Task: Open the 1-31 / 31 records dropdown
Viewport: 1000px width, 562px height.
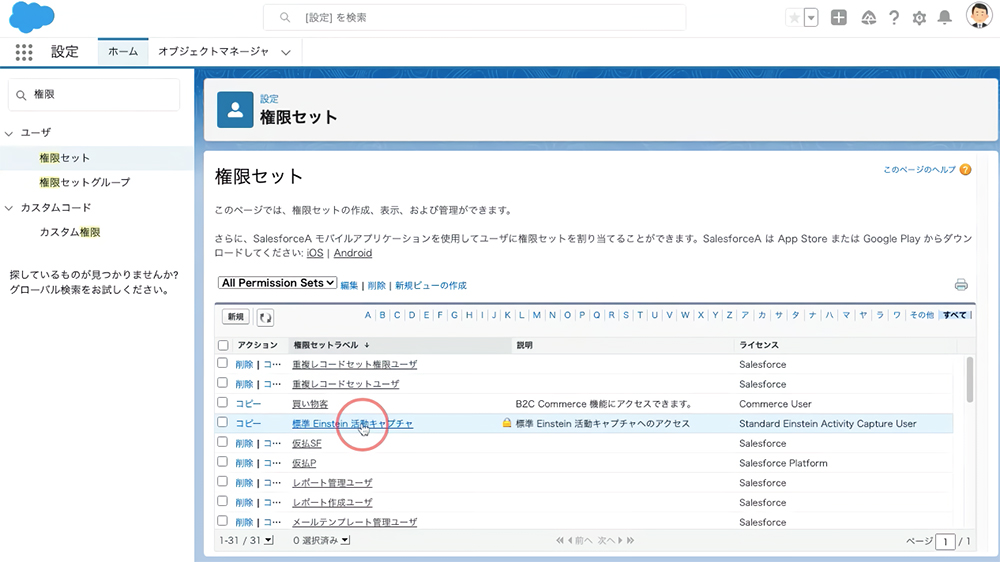Action: (x=269, y=540)
